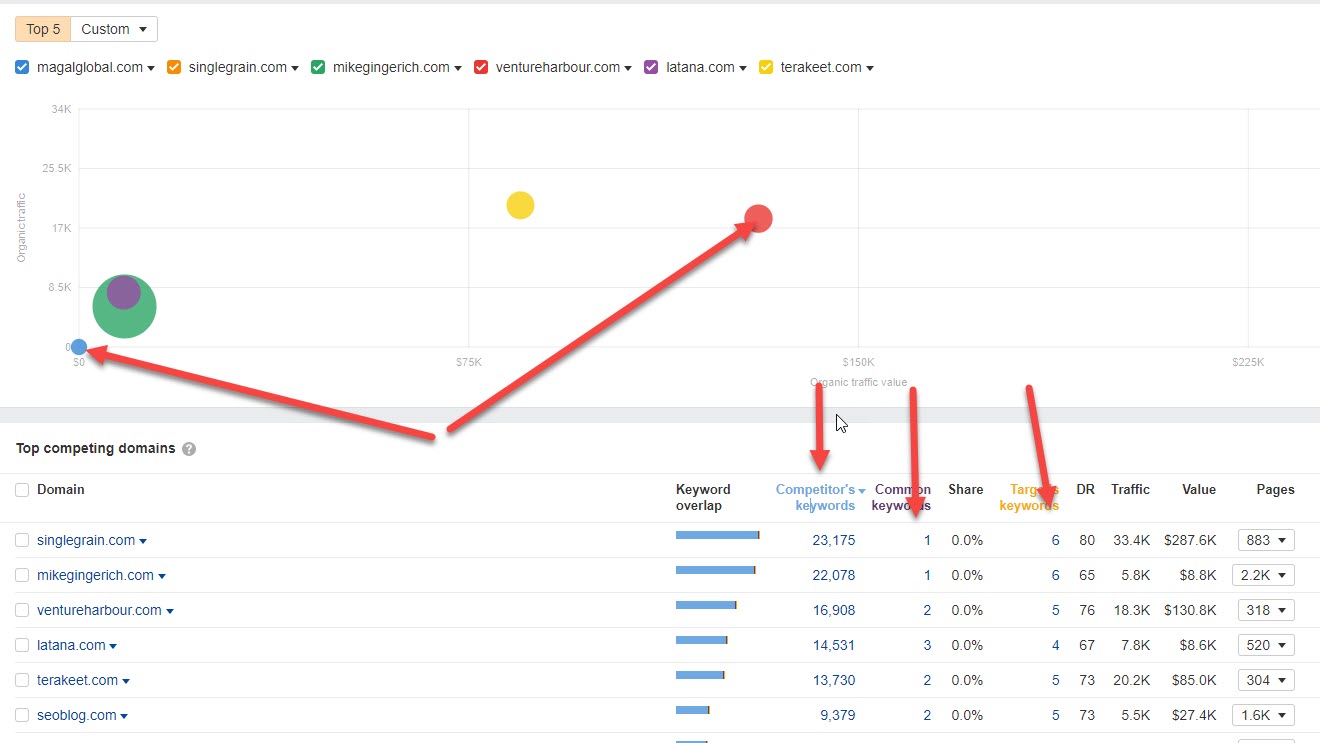Select the terakeet.com table row checkbox
The width and height of the screenshot is (1320, 743).
click(x=22, y=680)
